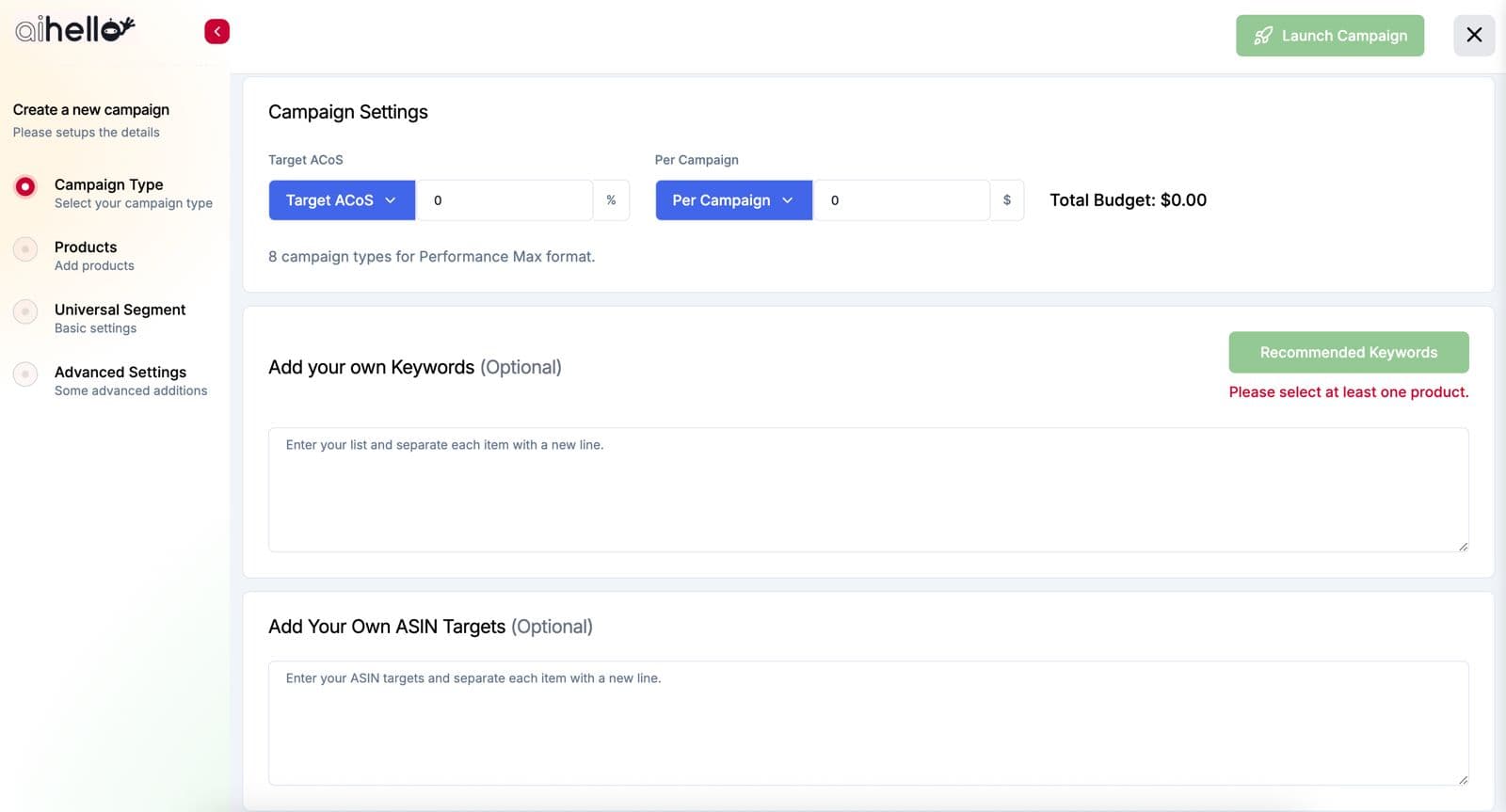
Task: Close the campaign creation dialog
Action: (1473, 35)
